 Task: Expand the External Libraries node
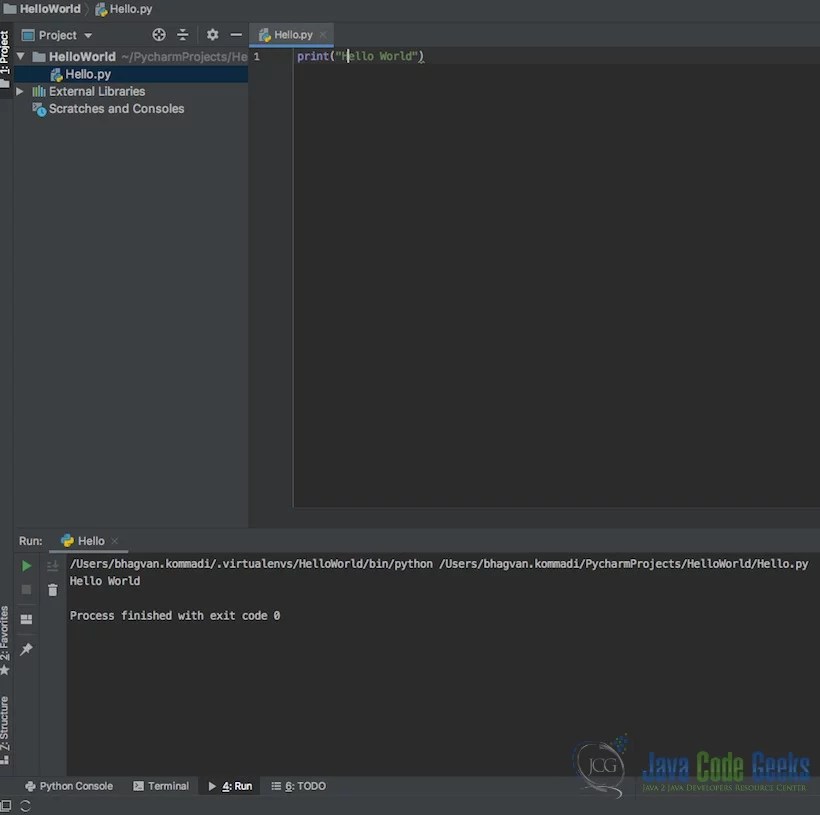[x=18, y=91]
